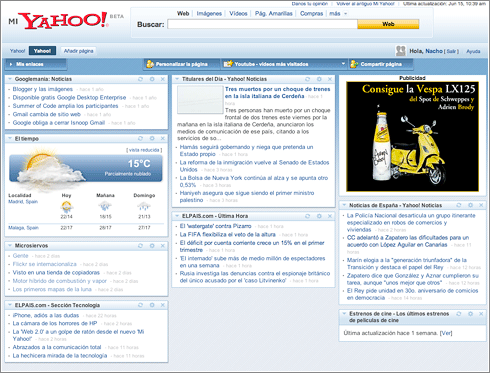Open Malaga, Spain weather location link
This screenshot has height=373, width=490.
23,228
